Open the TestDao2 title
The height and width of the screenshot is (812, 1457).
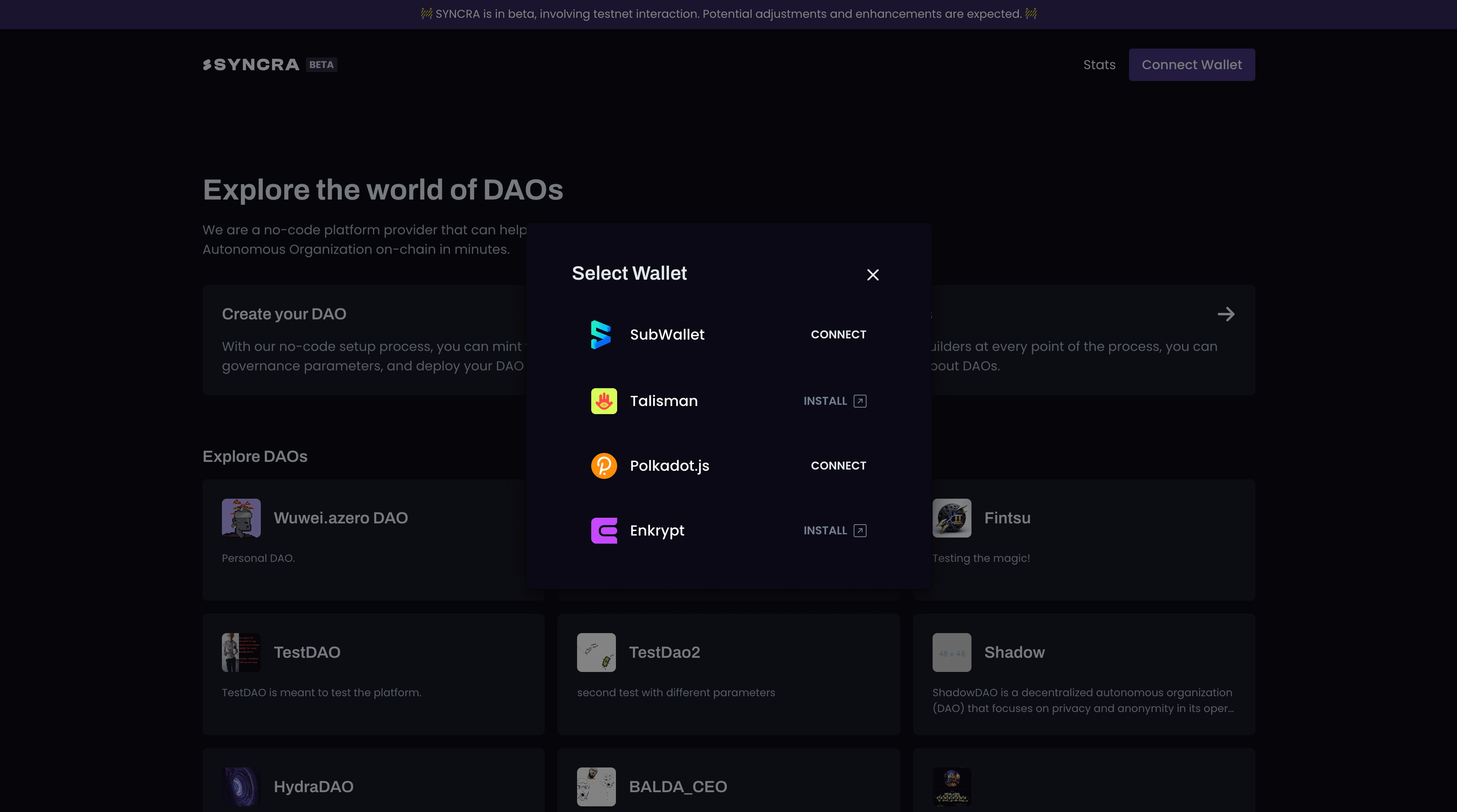[665, 653]
